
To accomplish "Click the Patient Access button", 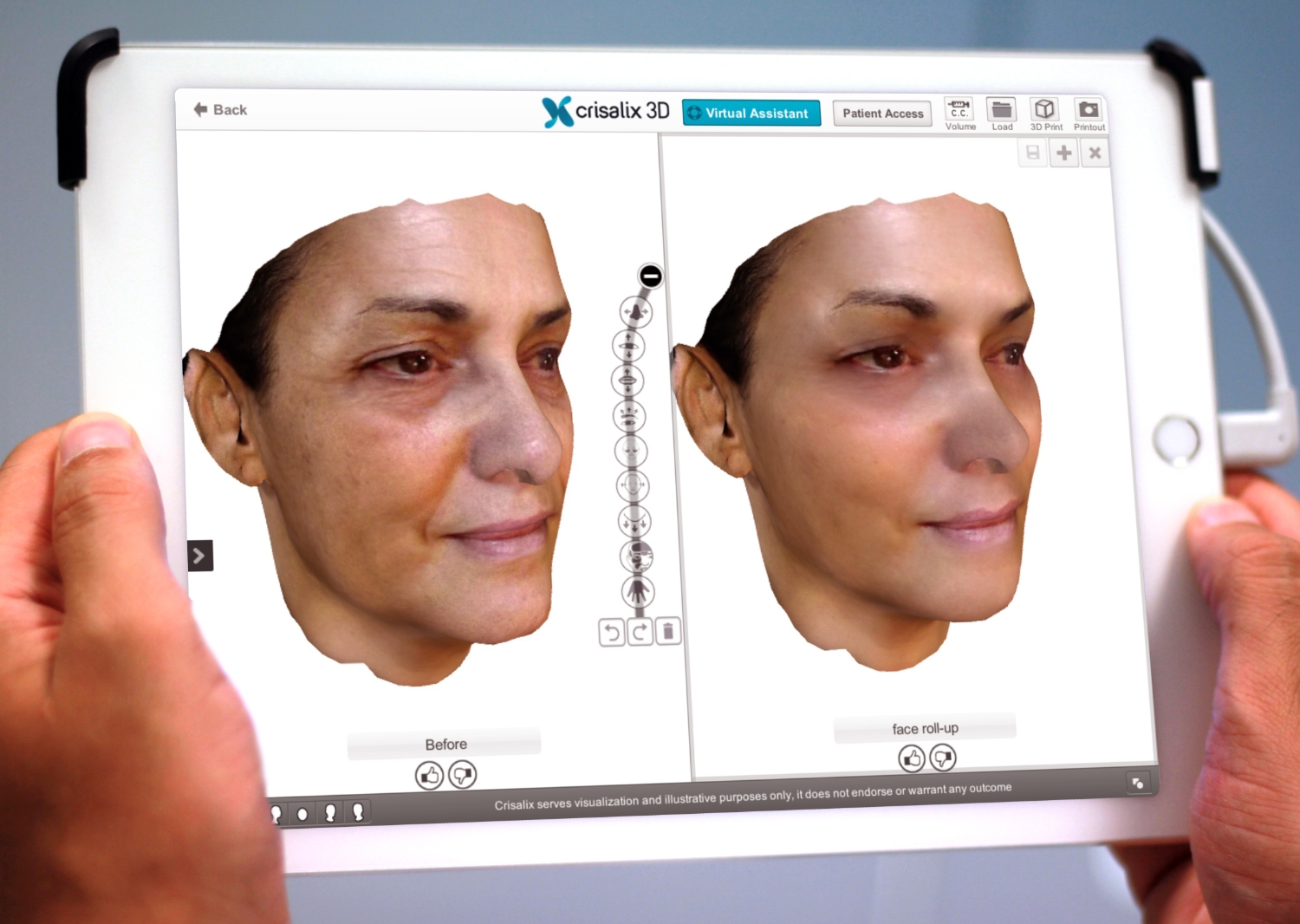I will coord(882,114).
